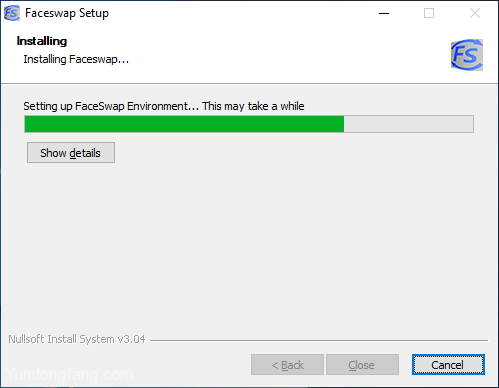
Task: Click the 'Faceswap Setup' title text
Action: point(67,13)
